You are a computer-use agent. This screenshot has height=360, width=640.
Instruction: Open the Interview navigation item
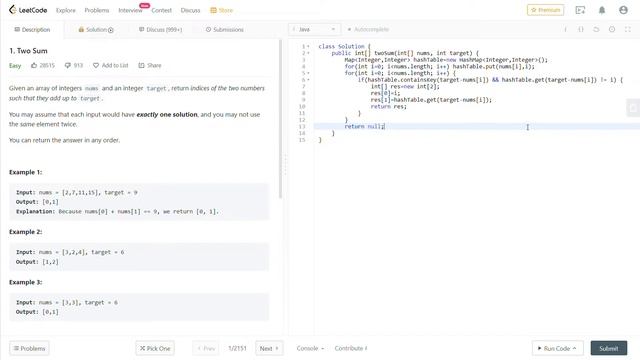coord(130,10)
